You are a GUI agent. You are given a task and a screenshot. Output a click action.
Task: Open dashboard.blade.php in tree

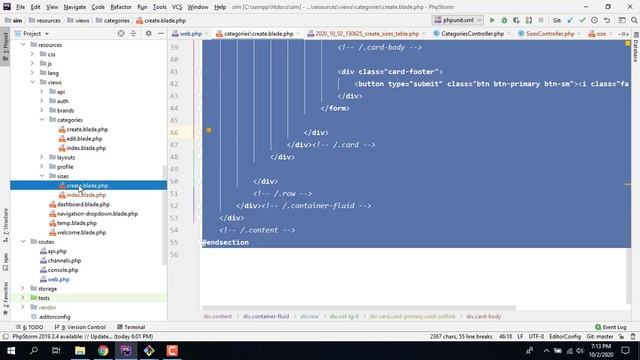tap(83, 204)
